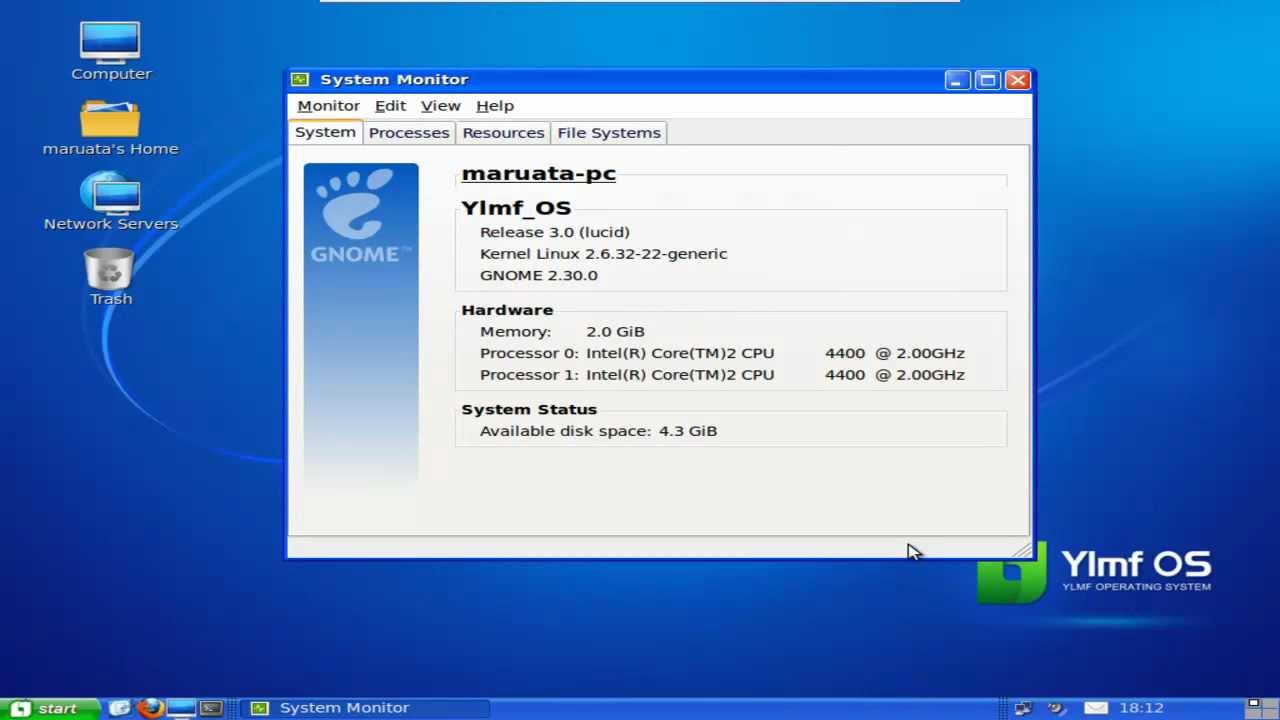Click the clock showing 18:12
This screenshot has height=720, width=1280.
1141,708
